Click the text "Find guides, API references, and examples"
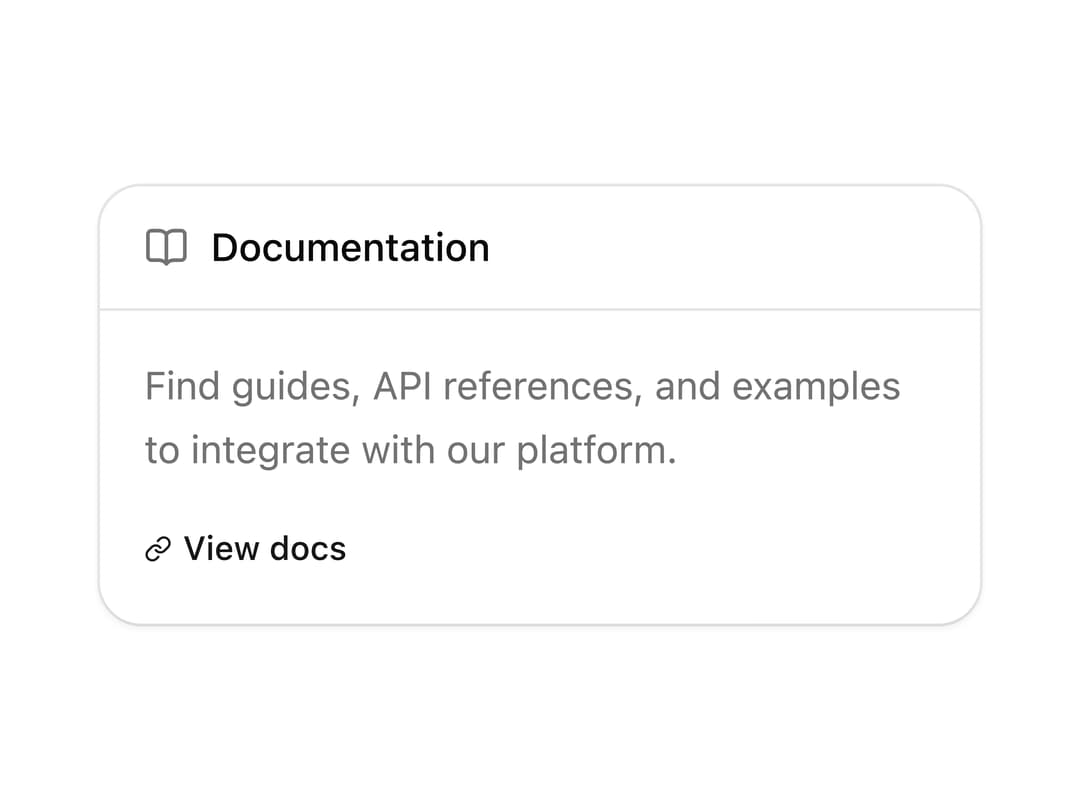 [523, 386]
